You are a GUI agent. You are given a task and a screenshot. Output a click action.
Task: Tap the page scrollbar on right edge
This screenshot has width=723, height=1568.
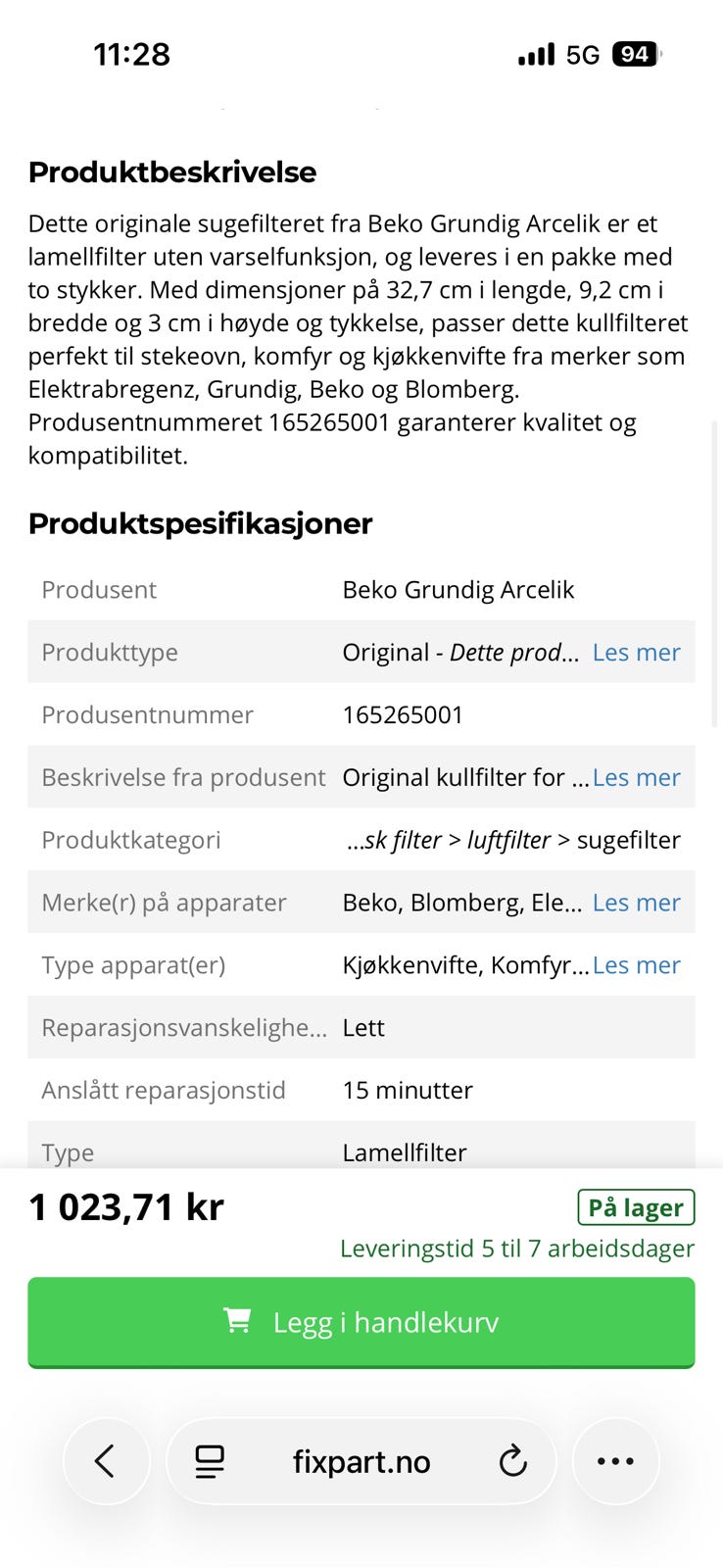[715, 573]
